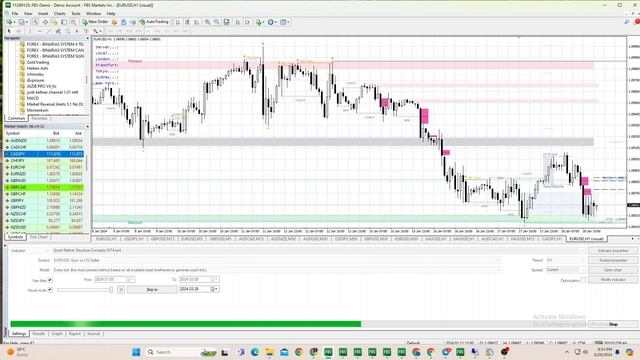Select CADJPY row in Market Watch
The height and width of the screenshot is (360, 640).
pos(44,154)
